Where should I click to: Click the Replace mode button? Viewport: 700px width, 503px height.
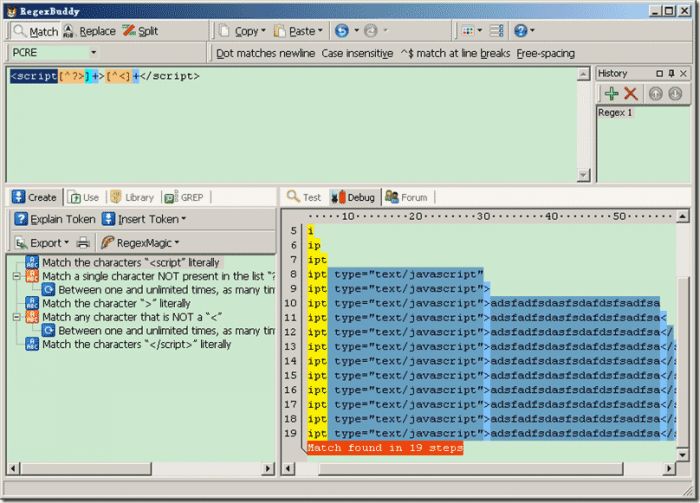pos(90,31)
